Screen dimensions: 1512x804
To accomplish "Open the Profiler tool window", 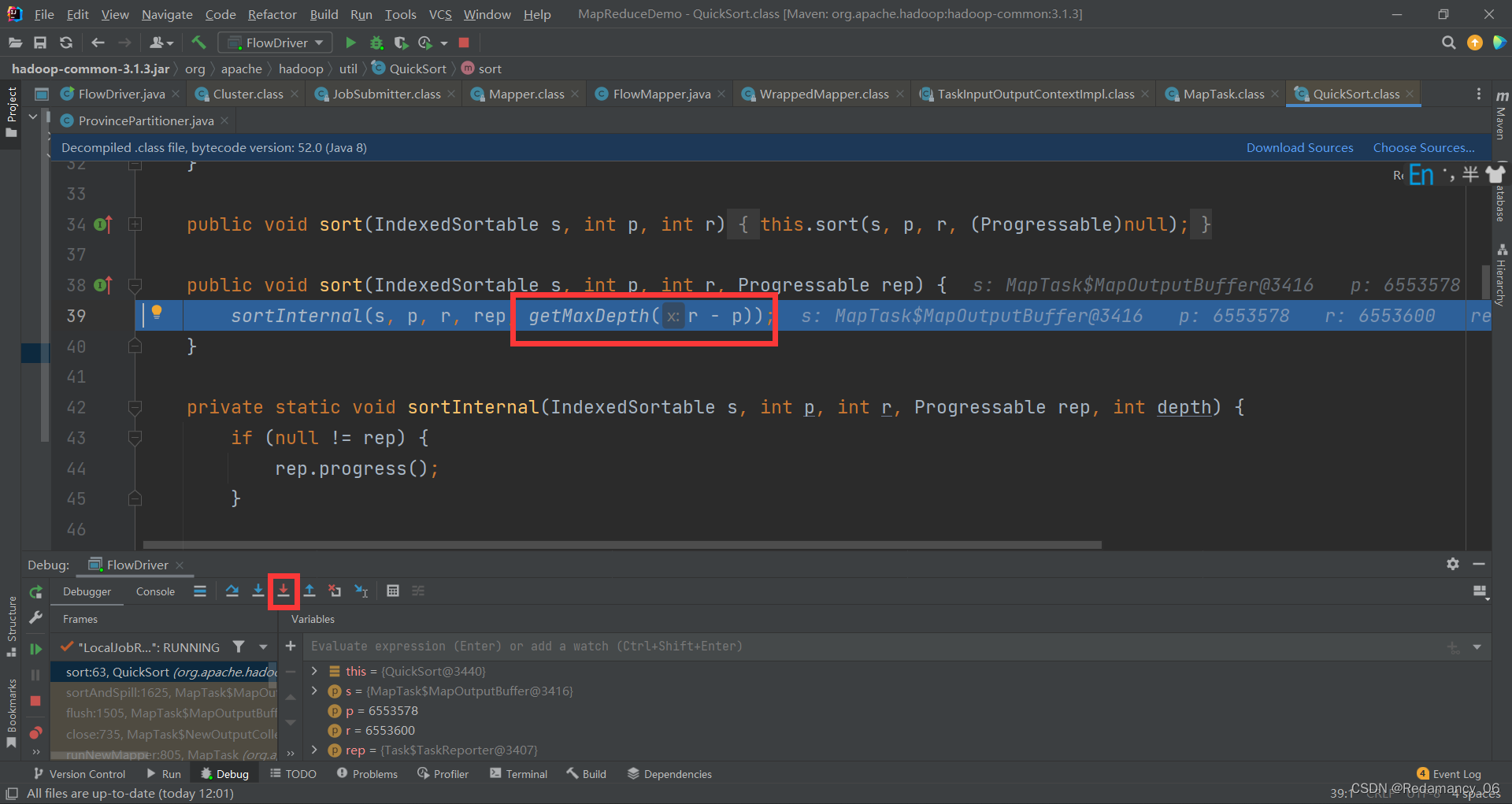I will tap(443, 774).
